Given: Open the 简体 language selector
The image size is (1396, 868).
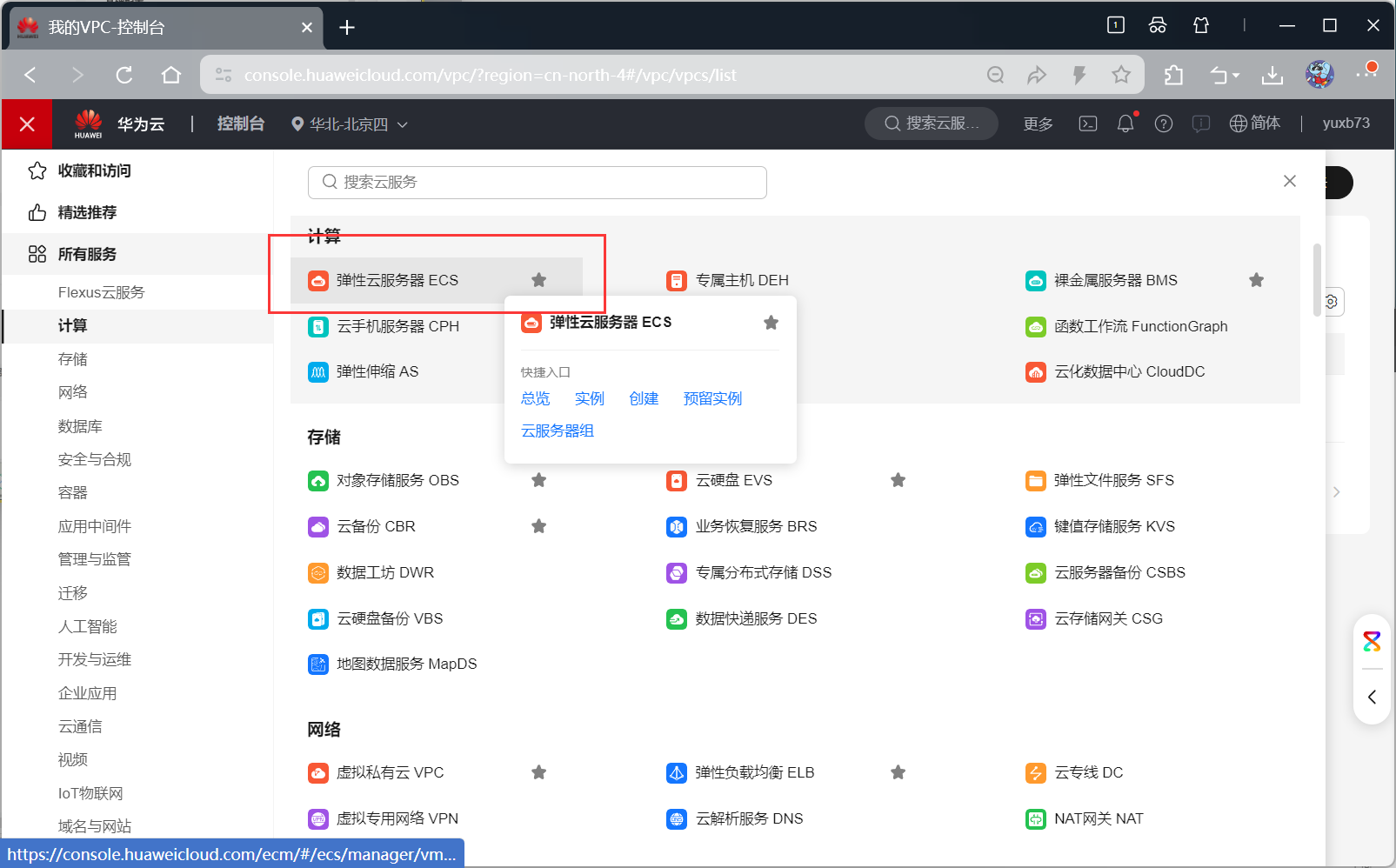Looking at the screenshot, I should pyautogui.click(x=1255, y=124).
